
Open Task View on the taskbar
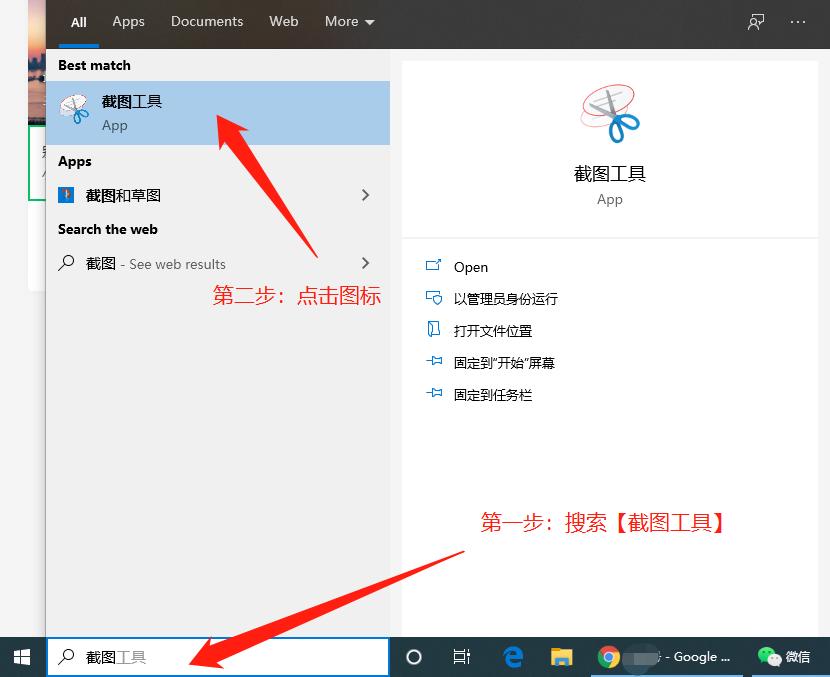pyautogui.click(x=461, y=657)
